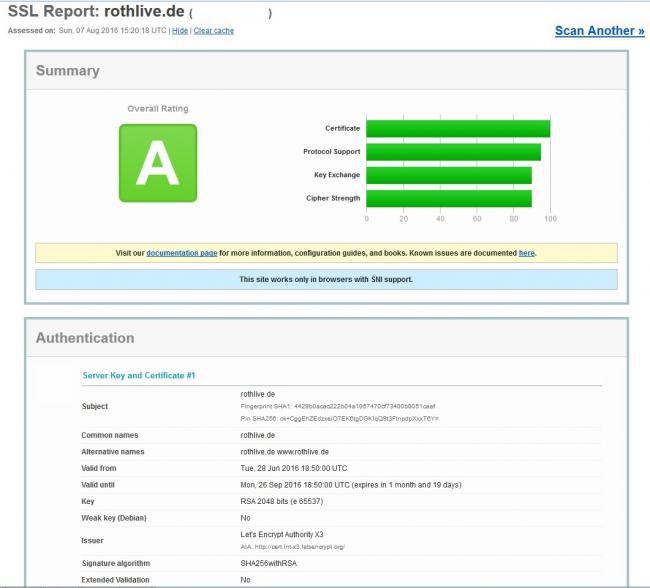Click the Weak key (Debian) No value
The image size is (650, 588).
tap(245, 518)
